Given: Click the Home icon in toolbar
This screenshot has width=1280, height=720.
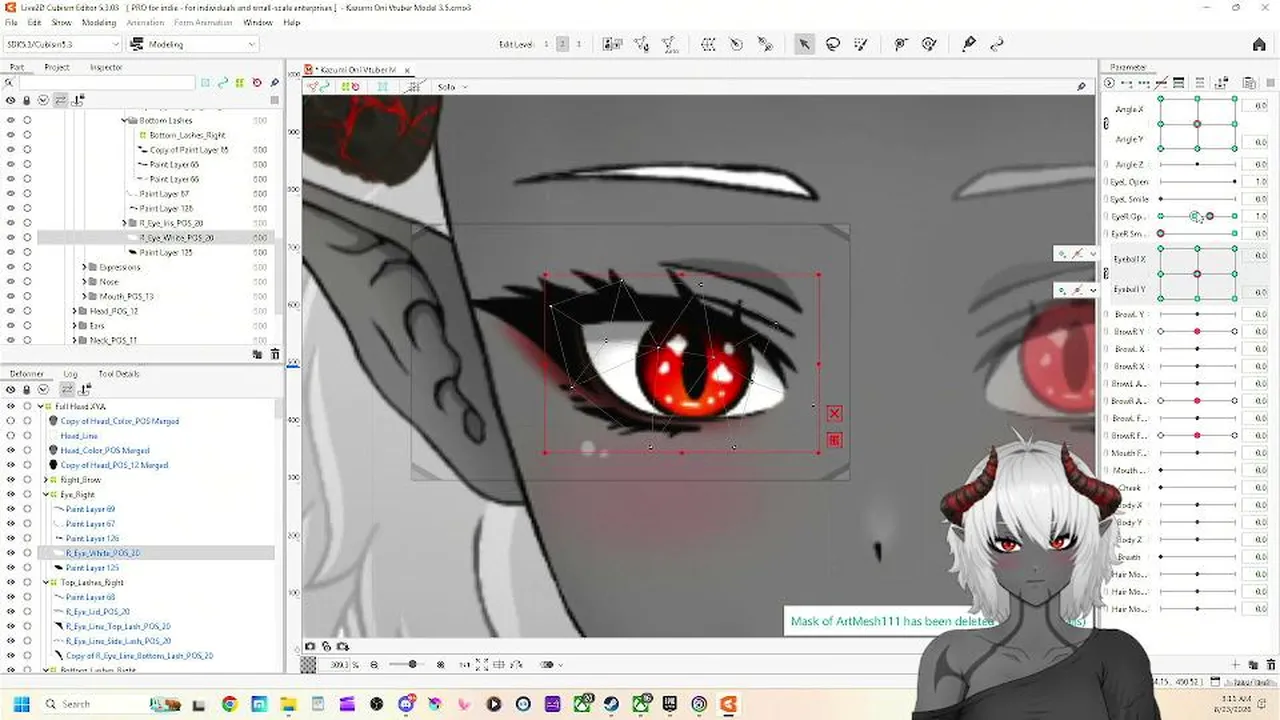Looking at the screenshot, I should pyautogui.click(x=1259, y=44).
